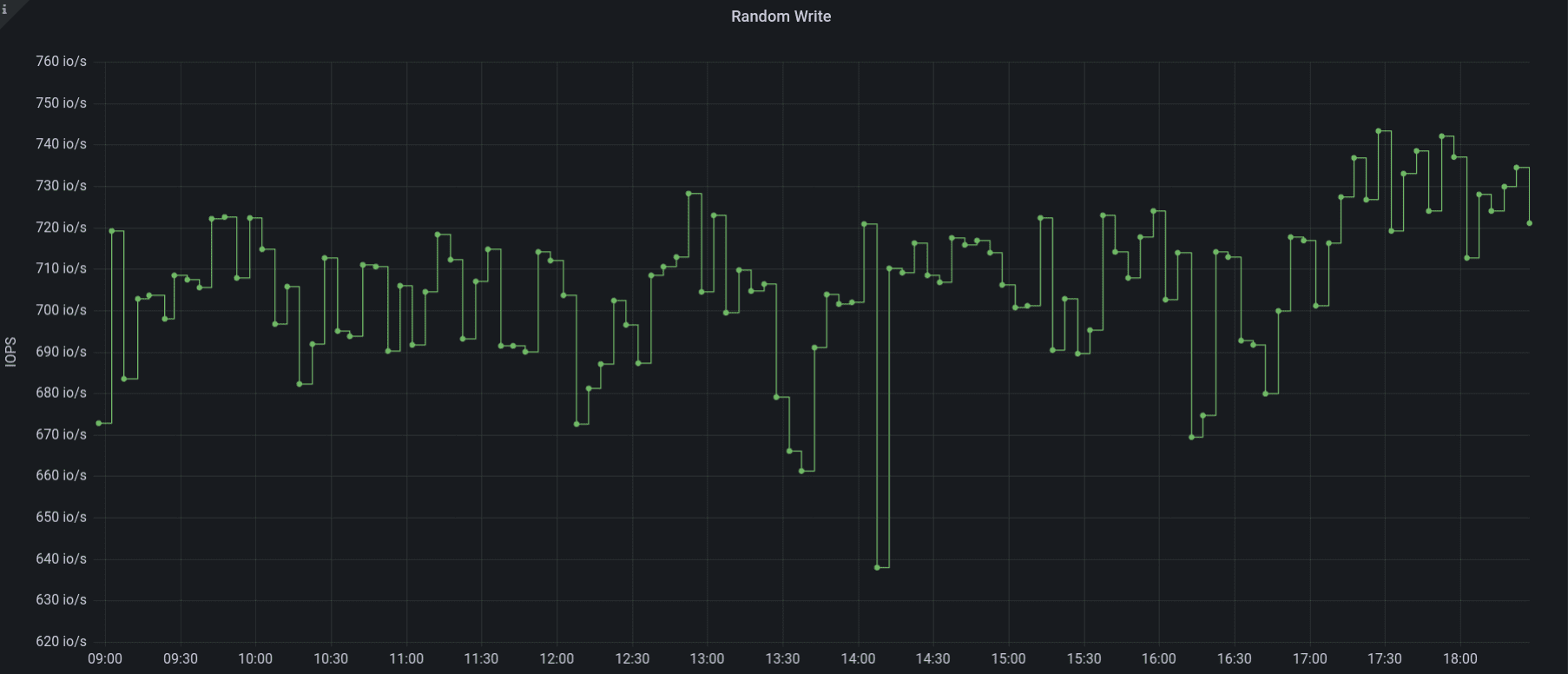
Task: Select the last data point at right edge
Action: click(x=1529, y=223)
